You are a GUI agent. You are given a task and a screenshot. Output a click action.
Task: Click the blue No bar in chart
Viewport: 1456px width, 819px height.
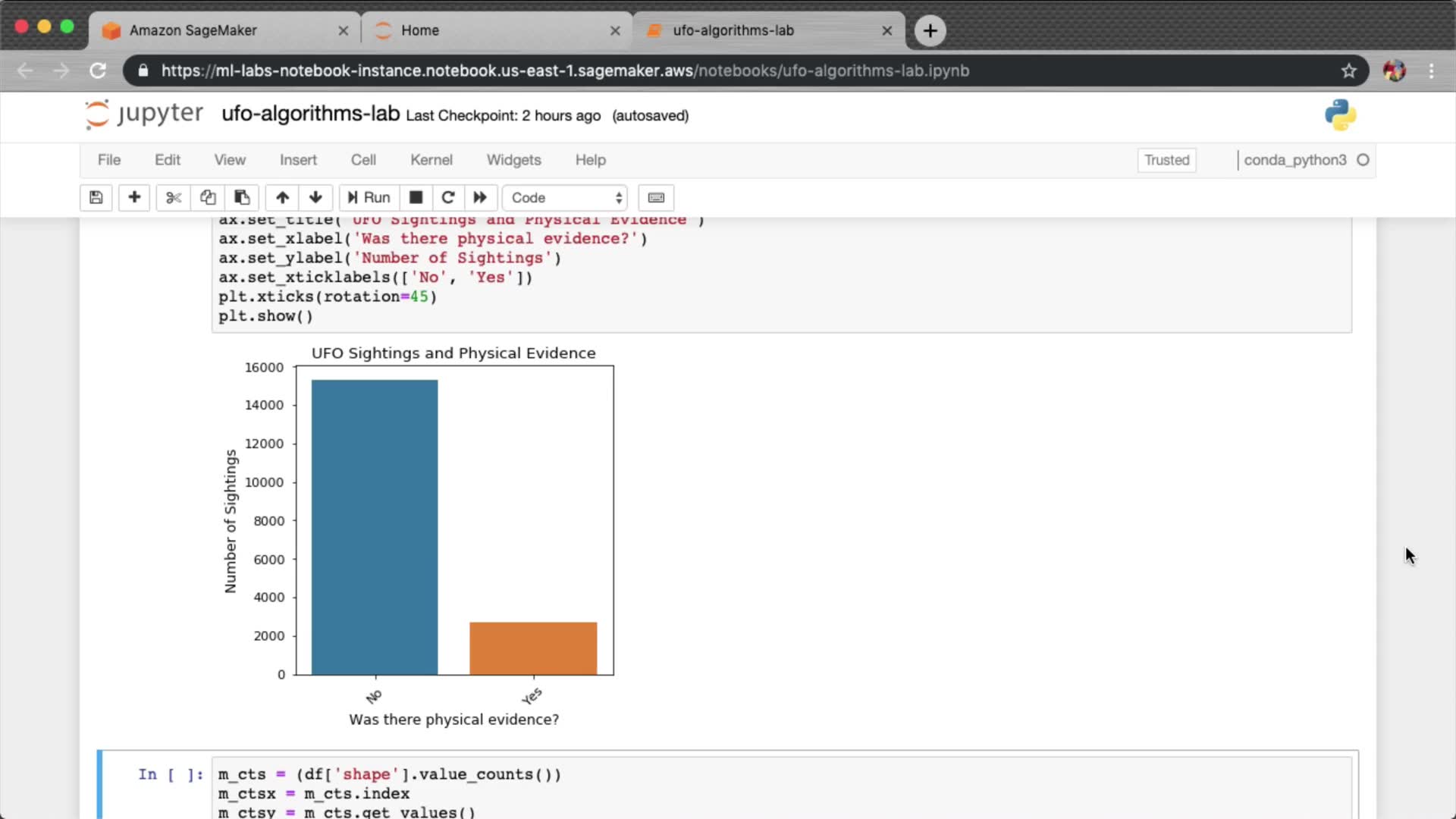coord(375,527)
